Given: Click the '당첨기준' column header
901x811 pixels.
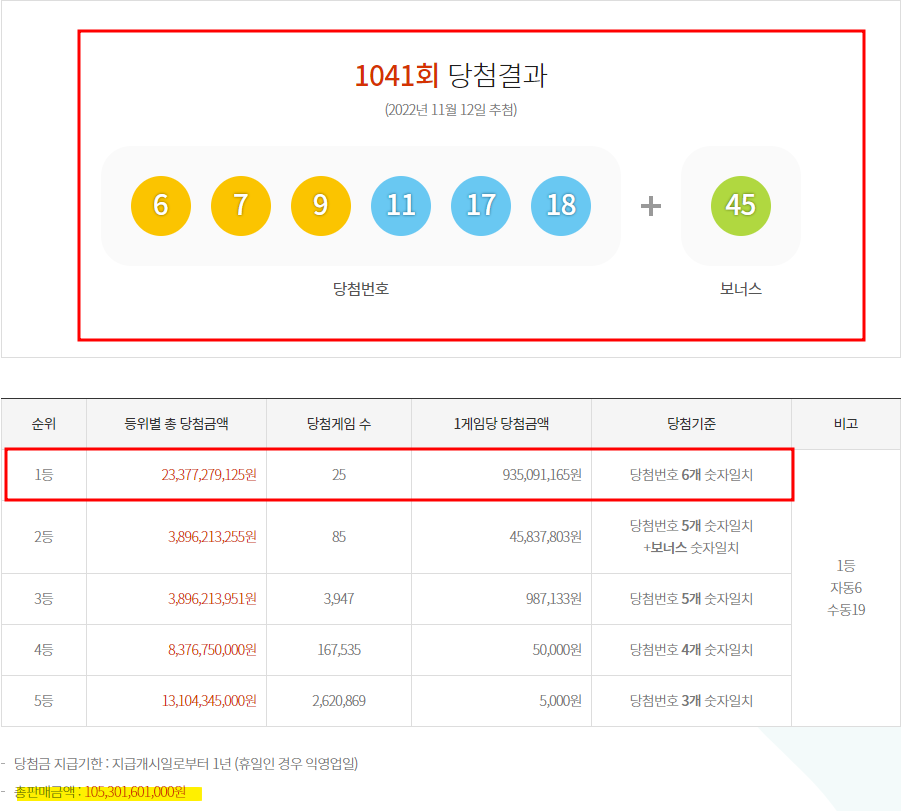Looking at the screenshot, I should click(x=691, y=424).
